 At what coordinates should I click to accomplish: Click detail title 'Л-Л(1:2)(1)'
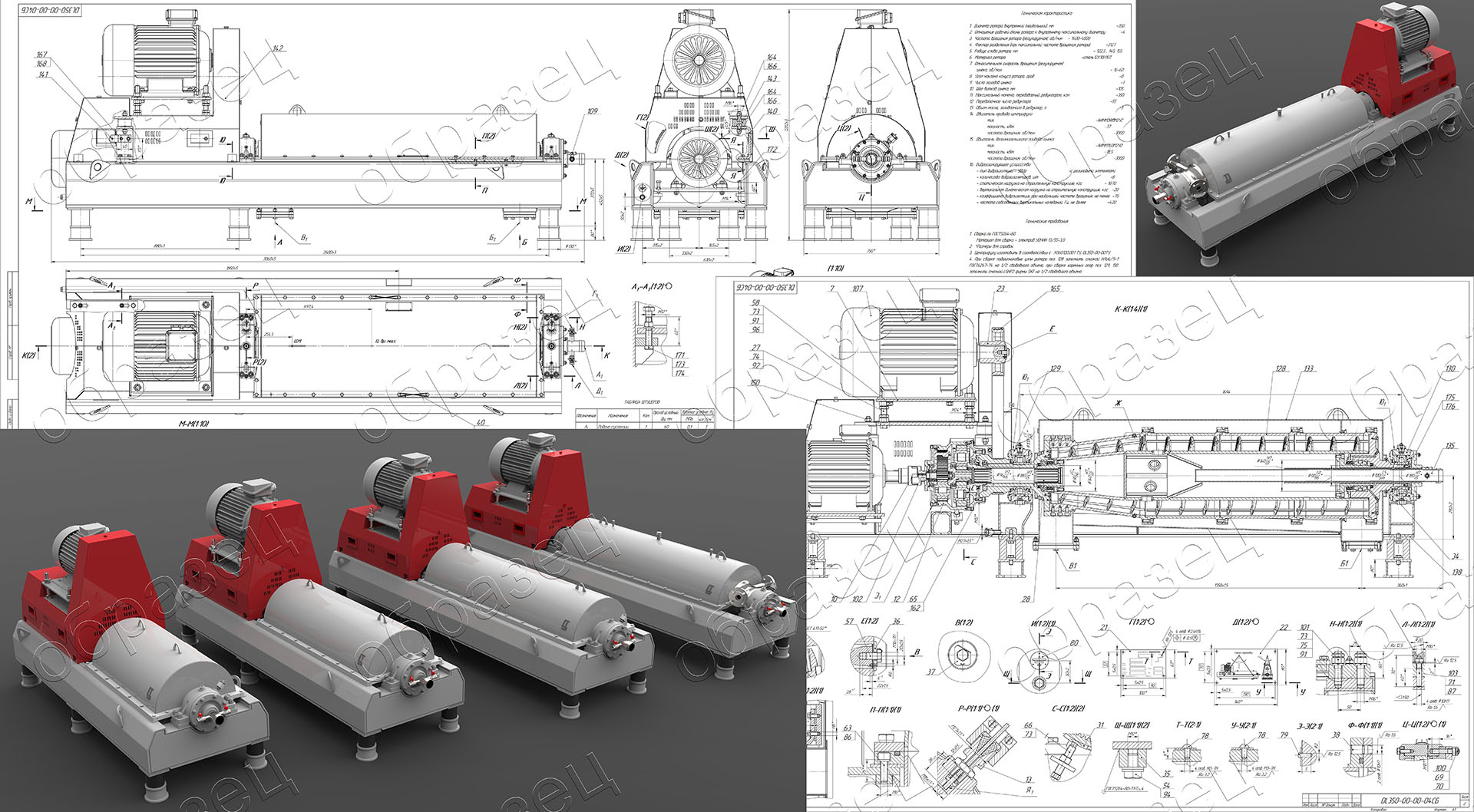click(1418, 623)
